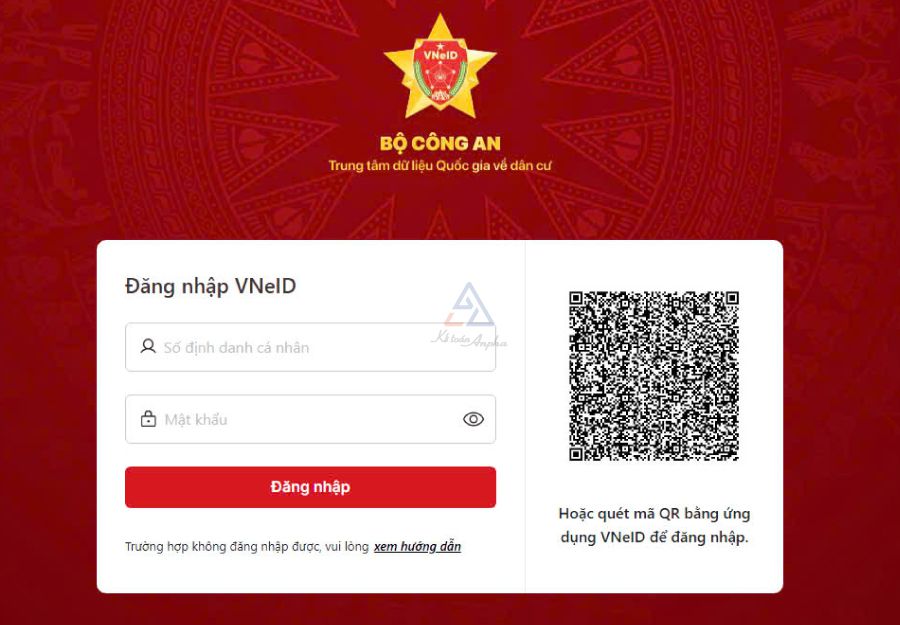This screenshot has width=900, height=625.
Task: Click the red Đăng nhập button
Action: (x=311, y=487)
